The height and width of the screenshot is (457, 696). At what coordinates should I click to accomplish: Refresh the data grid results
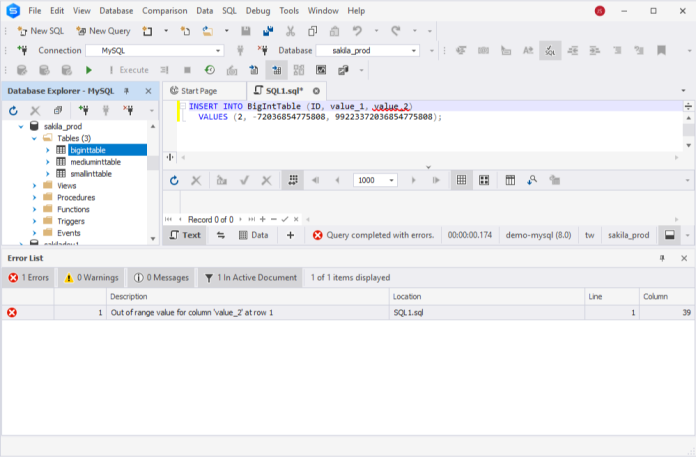[174, 180]
